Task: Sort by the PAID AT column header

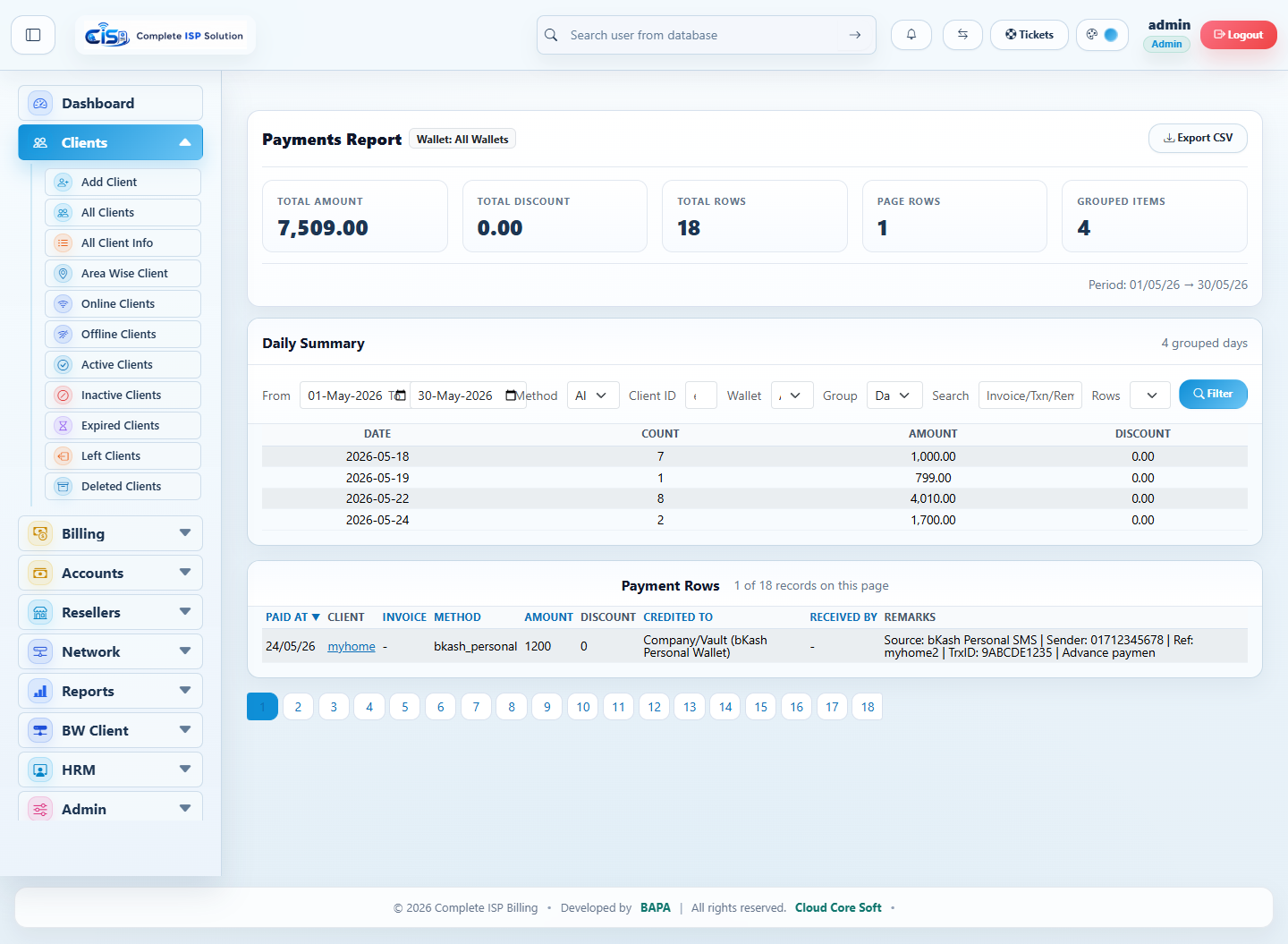Action: tap(292, 617)
